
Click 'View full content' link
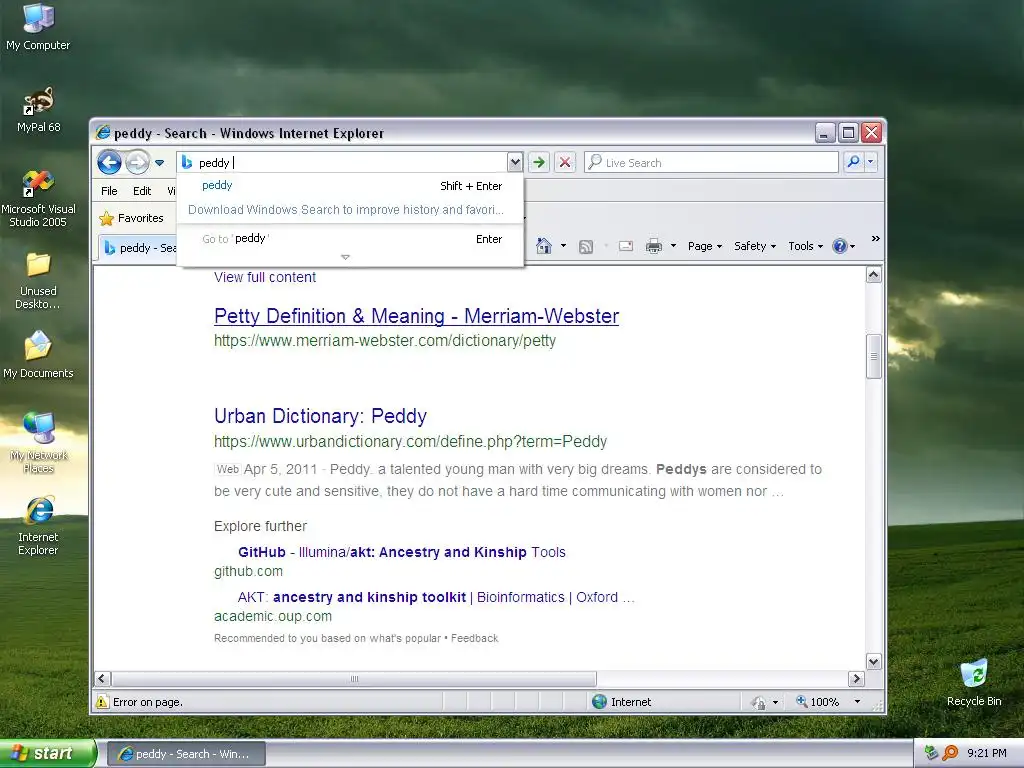coord(264,277)
